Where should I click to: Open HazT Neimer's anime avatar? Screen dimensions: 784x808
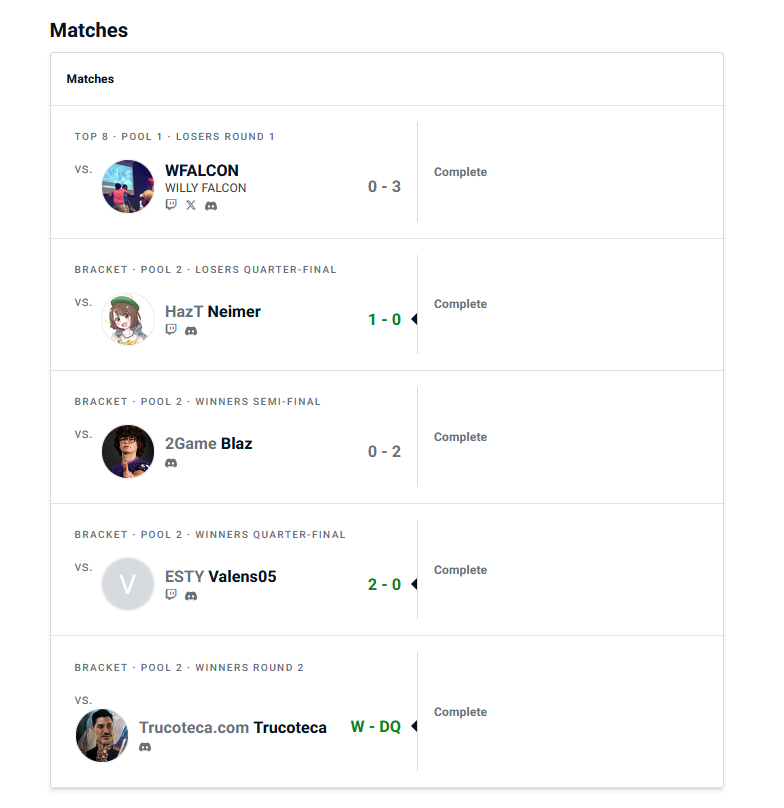128,319
